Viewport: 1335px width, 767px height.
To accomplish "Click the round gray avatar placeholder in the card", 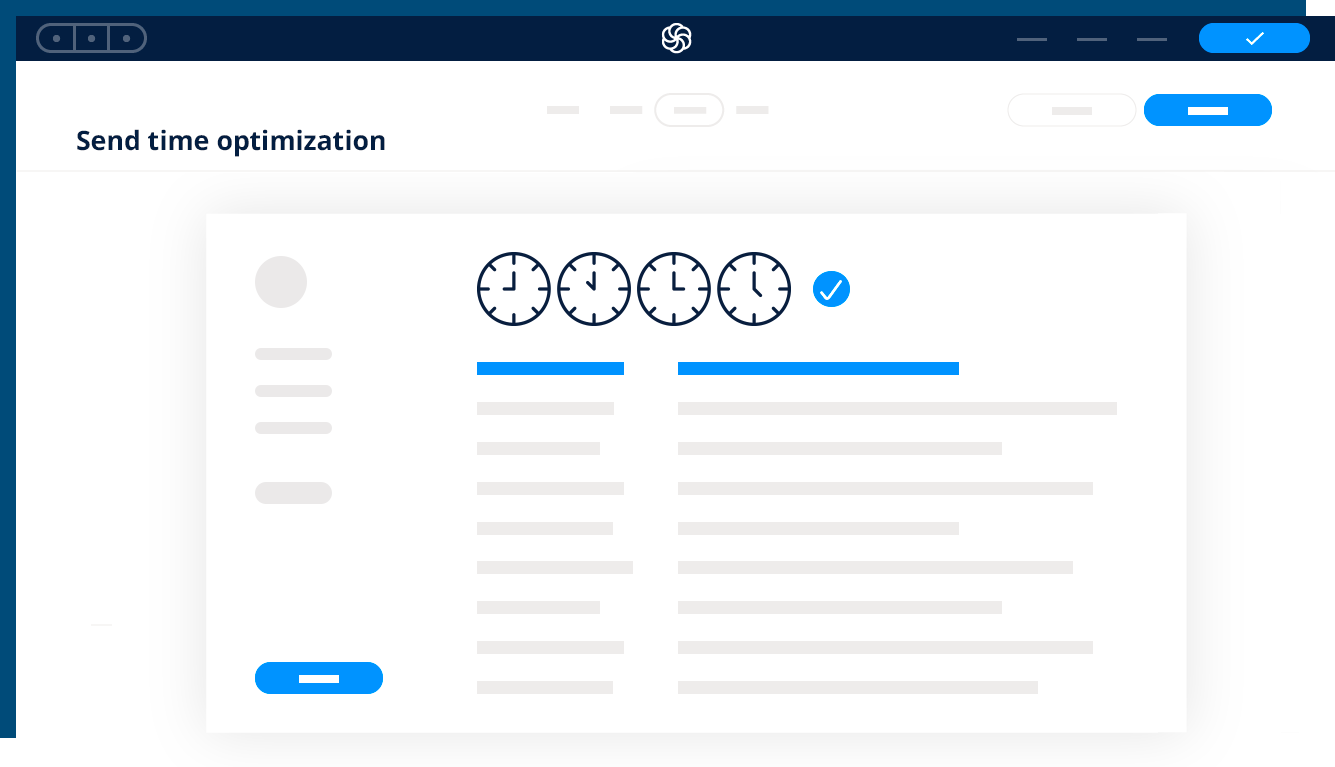I will point(281,282).
